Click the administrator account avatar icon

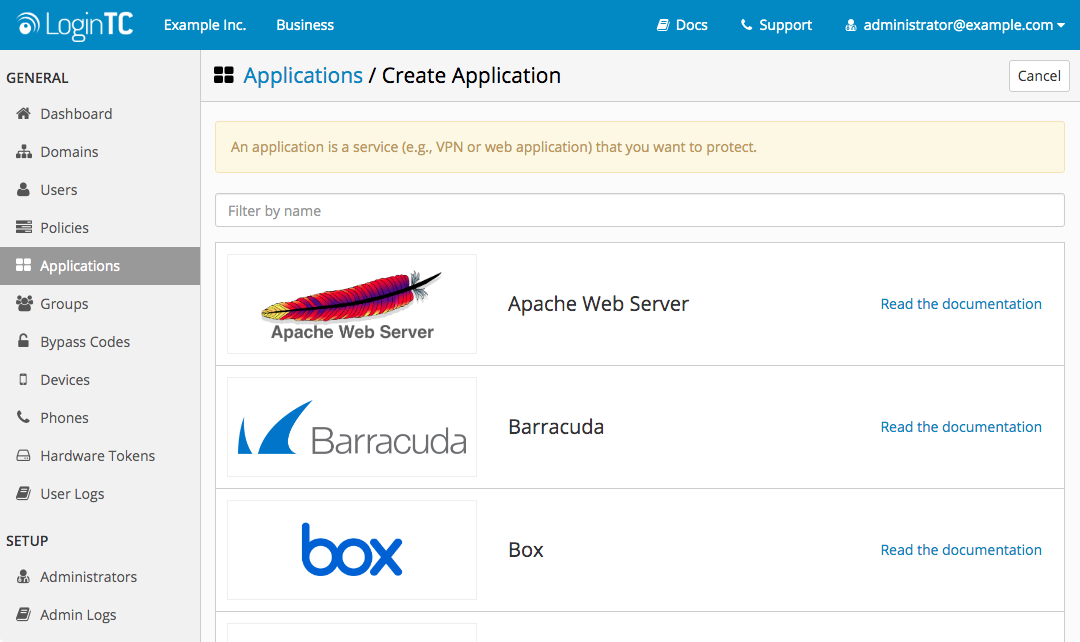(x=851, y=25)
